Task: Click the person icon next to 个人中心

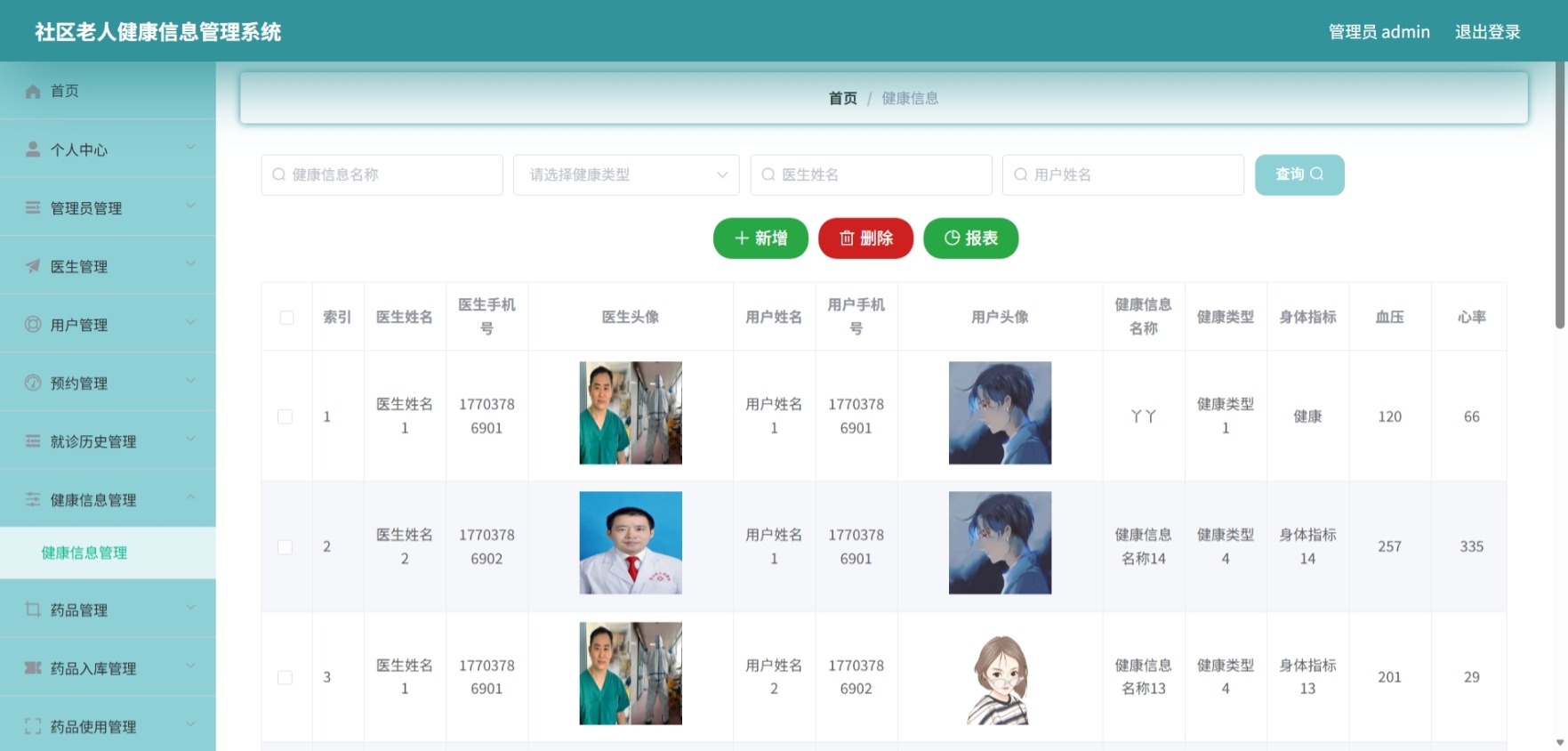Action: click(x=33, y=149)
